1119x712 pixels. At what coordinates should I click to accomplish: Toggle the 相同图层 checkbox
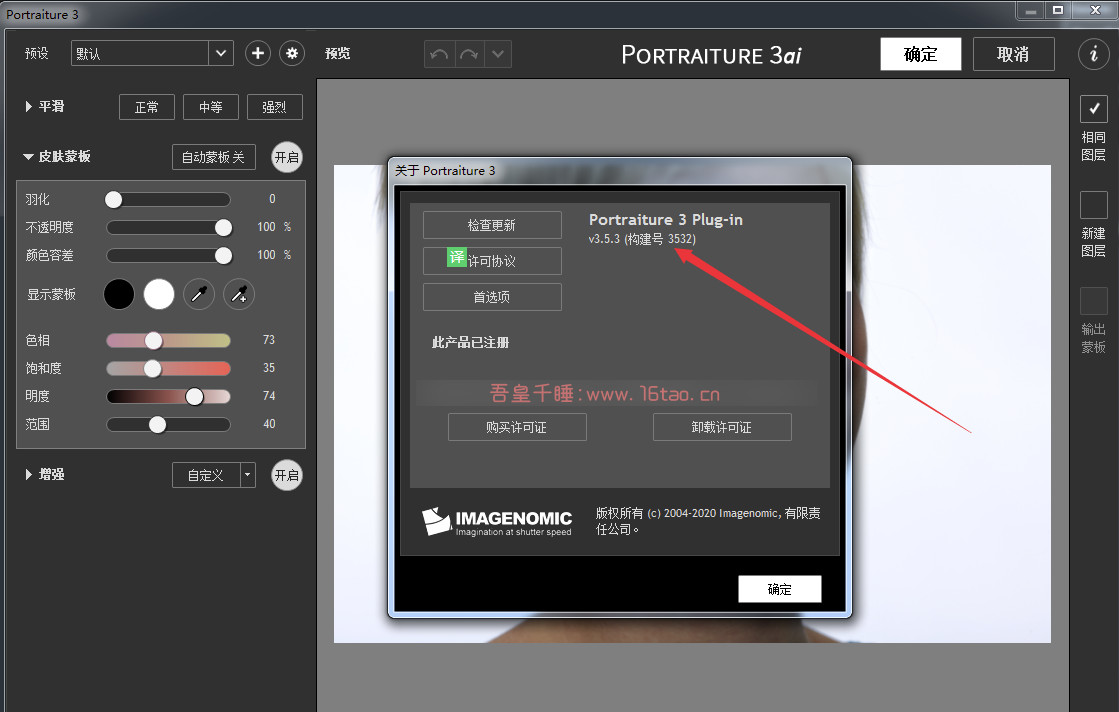pos(1093,108)
